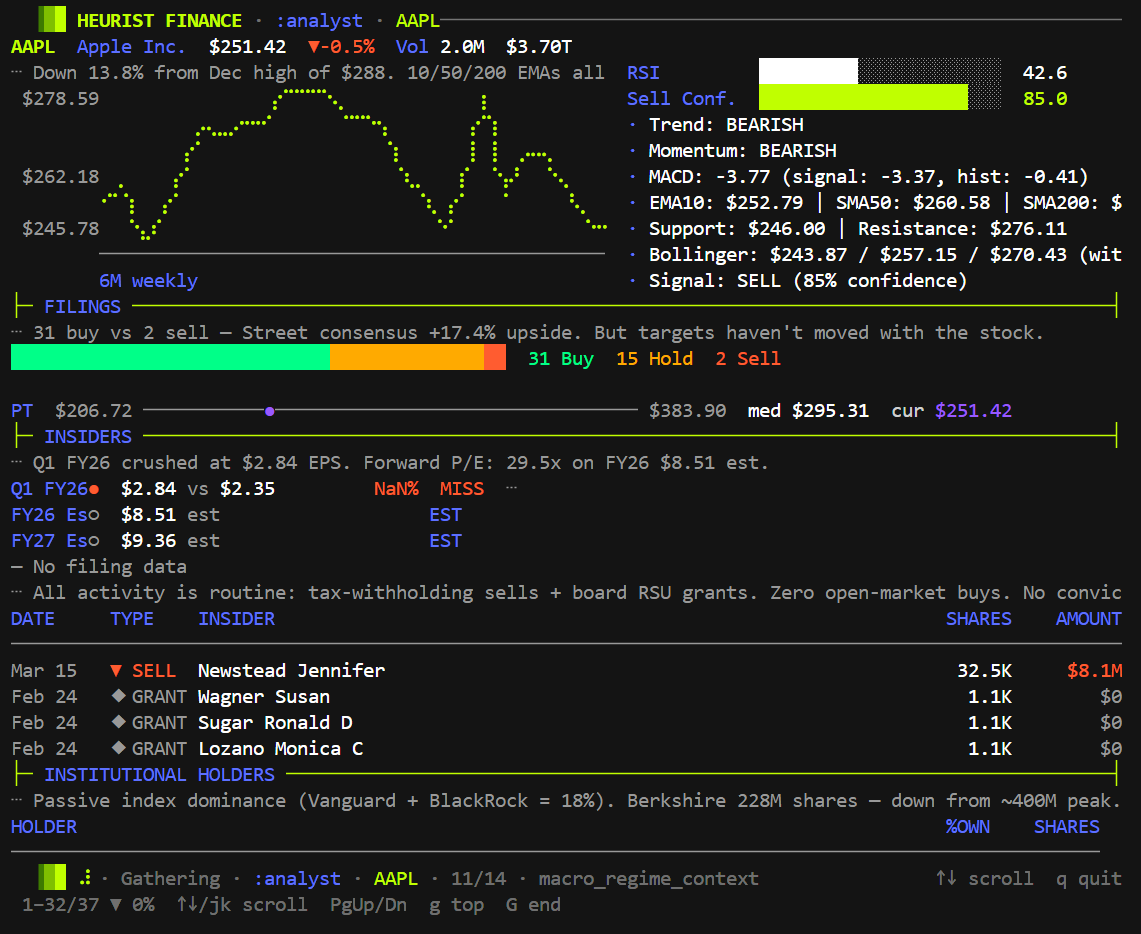Click the diamond icon beside Sugar Ronald D

tap(118, 722)
